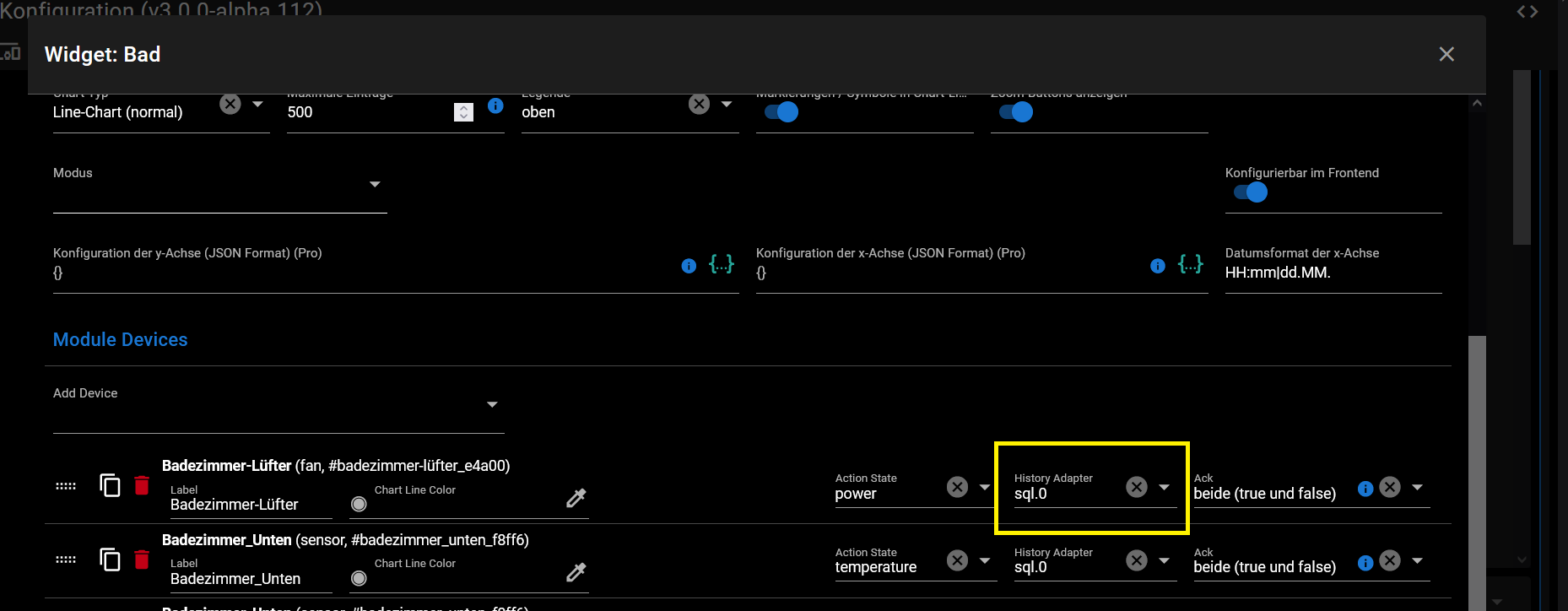The width and height of the screenshot is (1568, 611).
Task: Clear Ack selection for Badezimmer-Lüfter
Action: [1390, 487]
